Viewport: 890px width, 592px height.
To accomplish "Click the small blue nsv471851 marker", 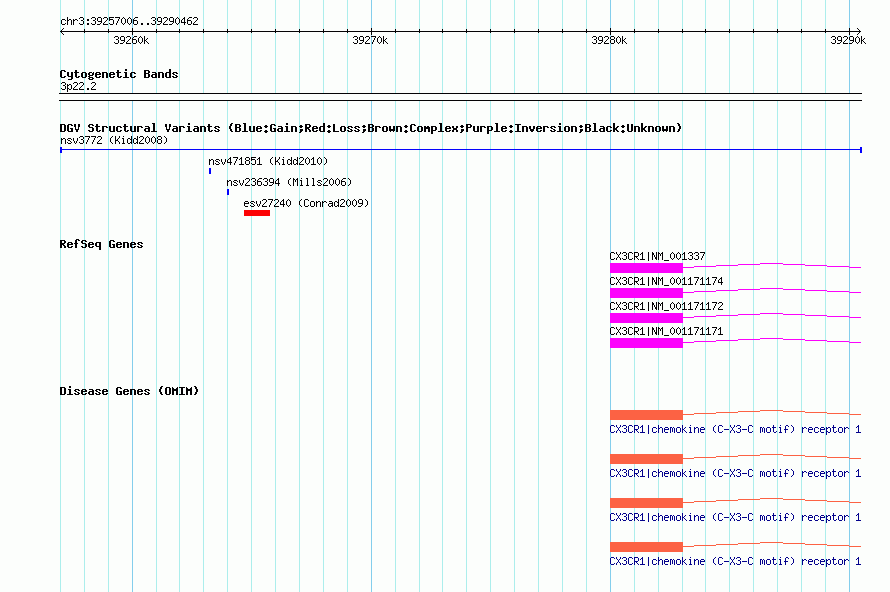I will (x=210, y=171).
